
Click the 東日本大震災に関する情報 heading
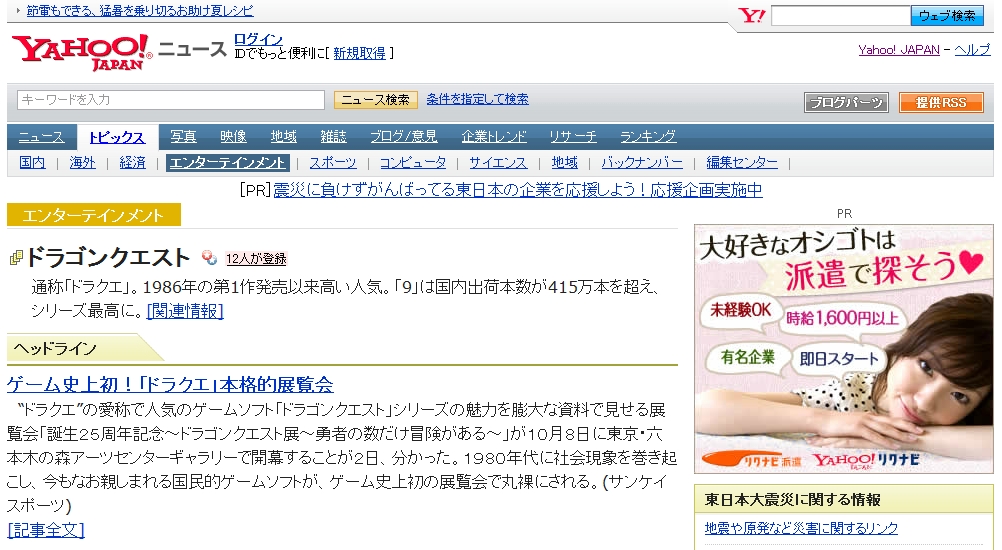[792, 500]
